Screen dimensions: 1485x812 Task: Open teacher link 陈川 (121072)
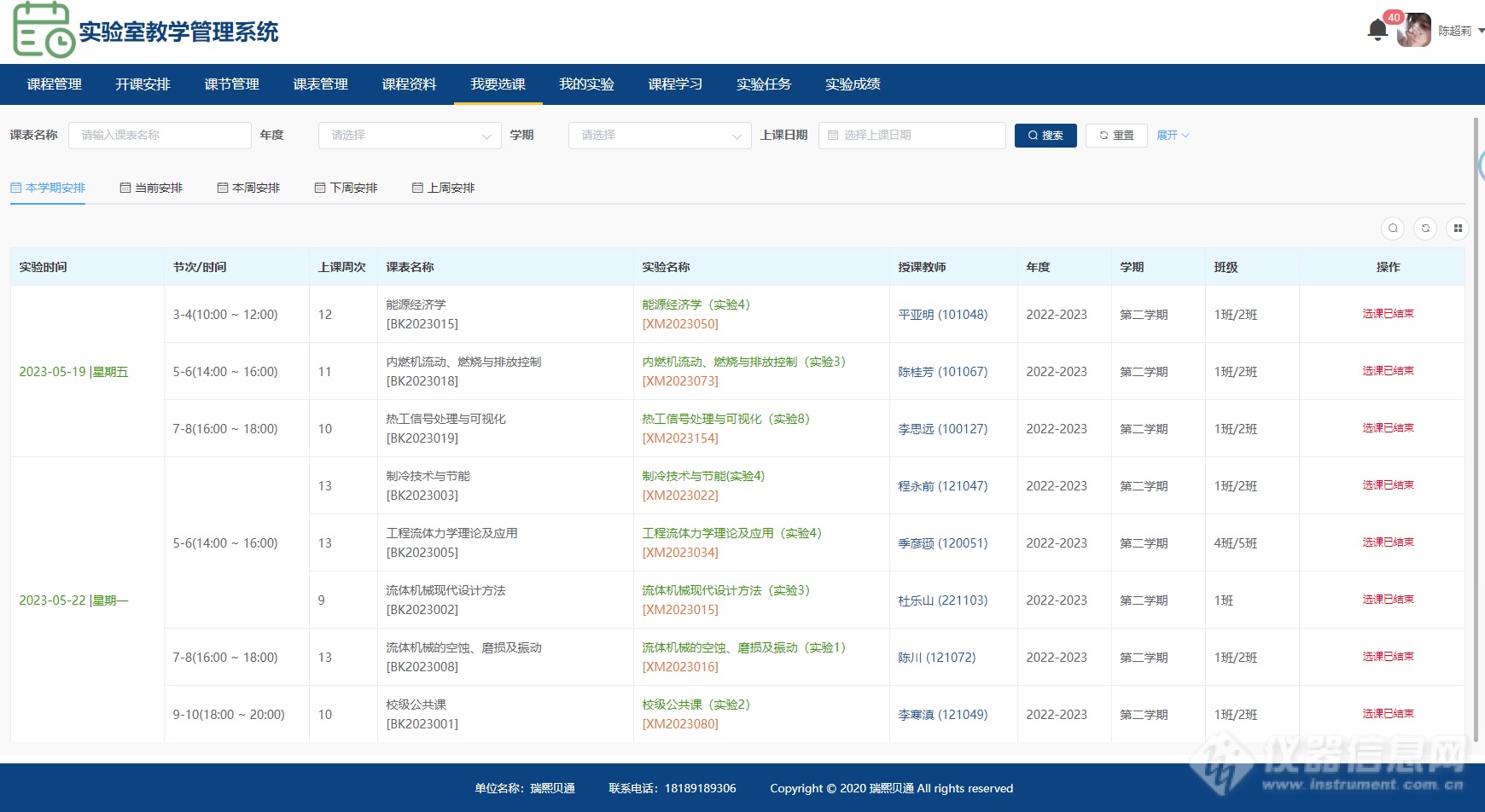[936, 658]
